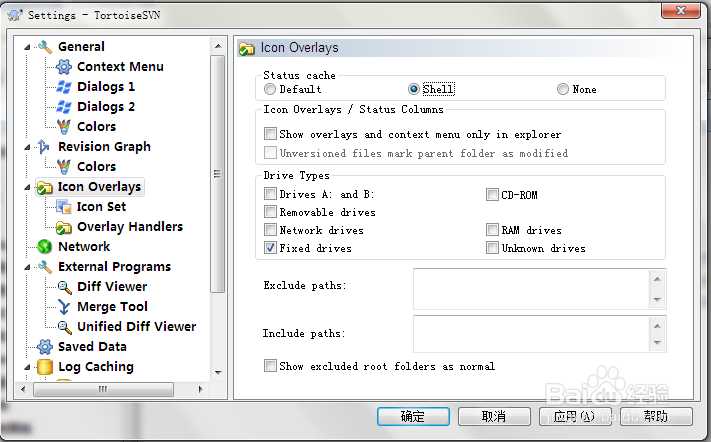
Task: Click the Log Caching database icon
Action: click(44, 367)
